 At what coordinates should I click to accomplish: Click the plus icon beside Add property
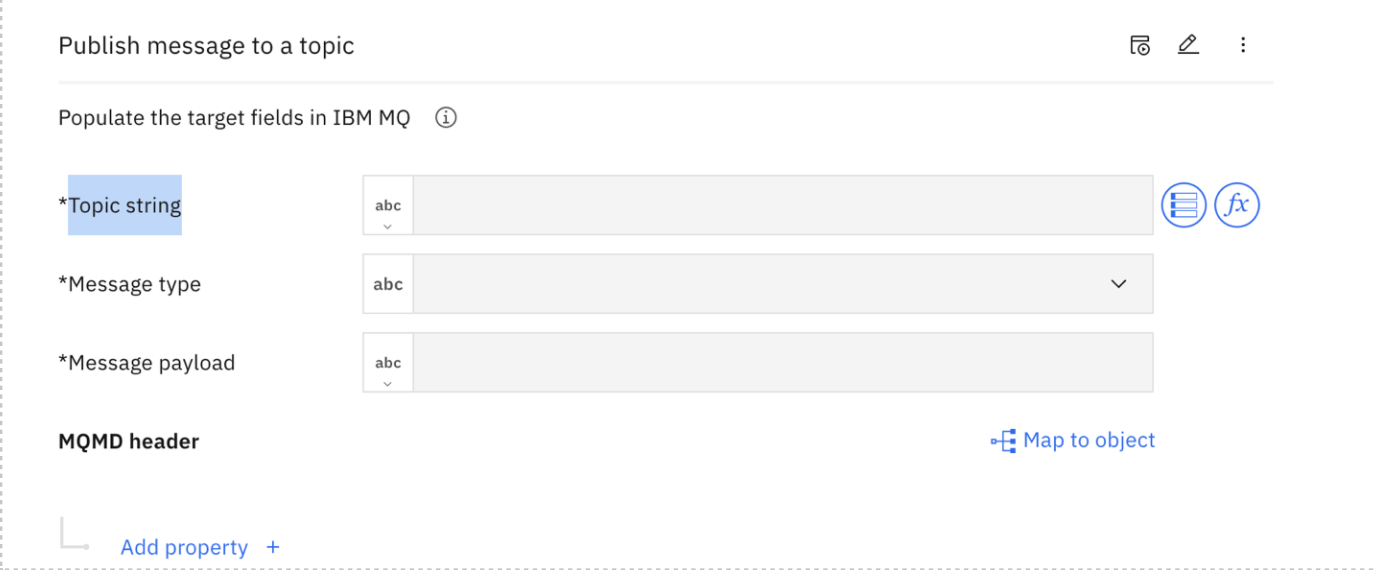coord(273,547)
